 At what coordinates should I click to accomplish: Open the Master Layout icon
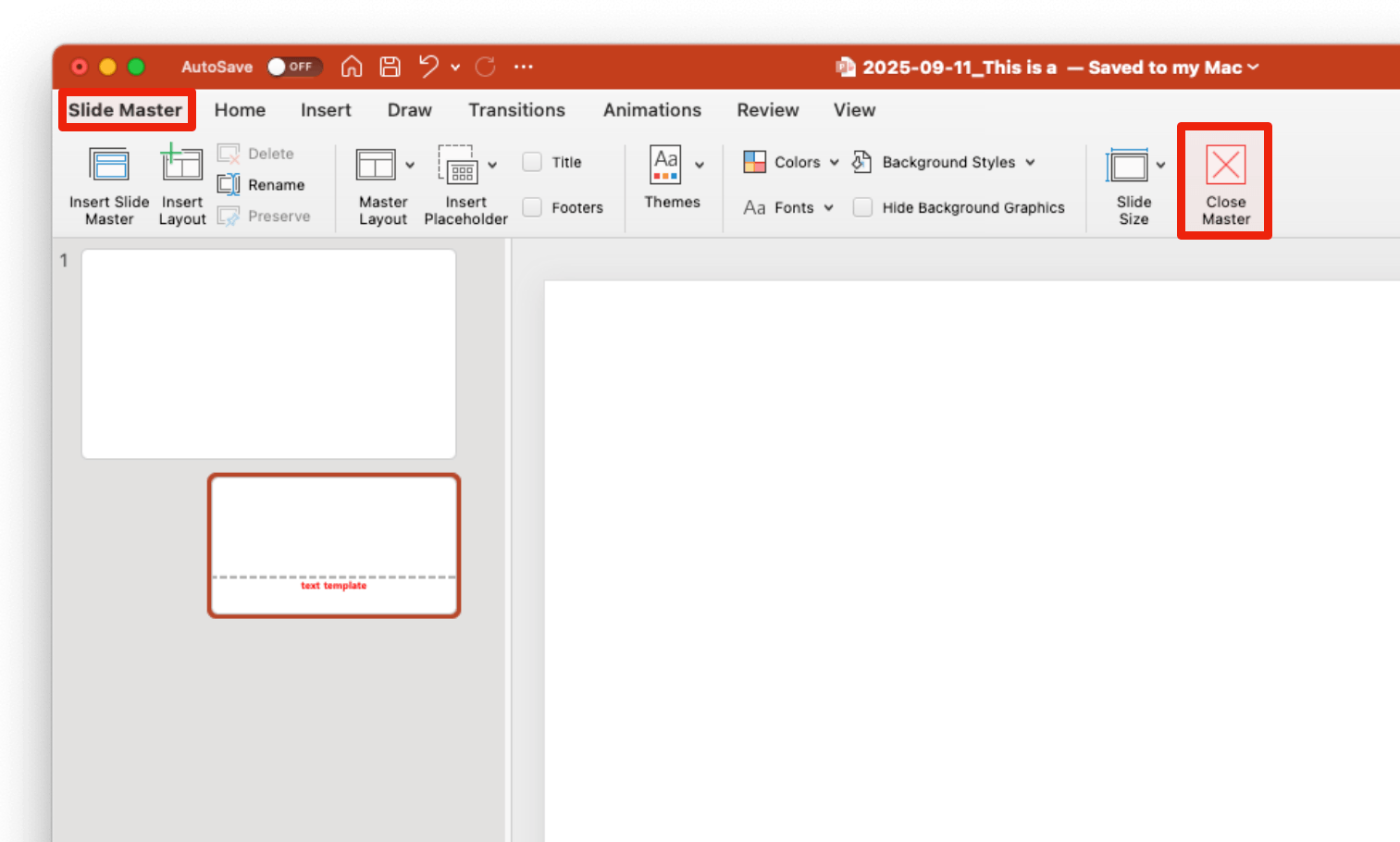tap(376, 166)
